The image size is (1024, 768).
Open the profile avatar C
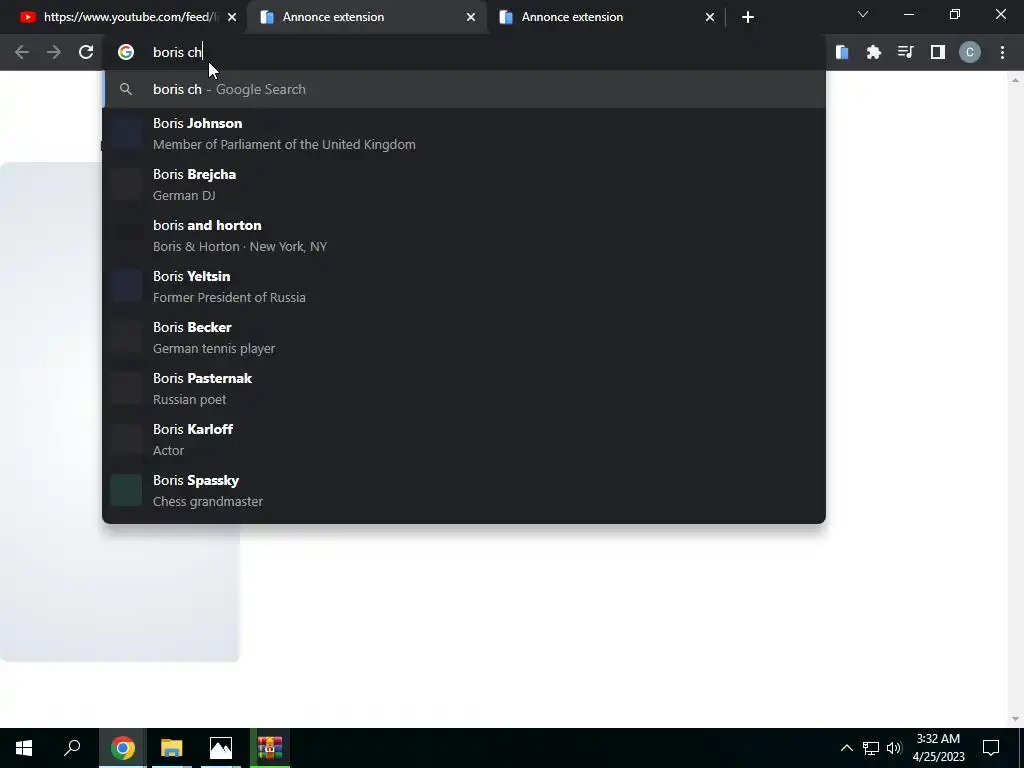[970, 52]
